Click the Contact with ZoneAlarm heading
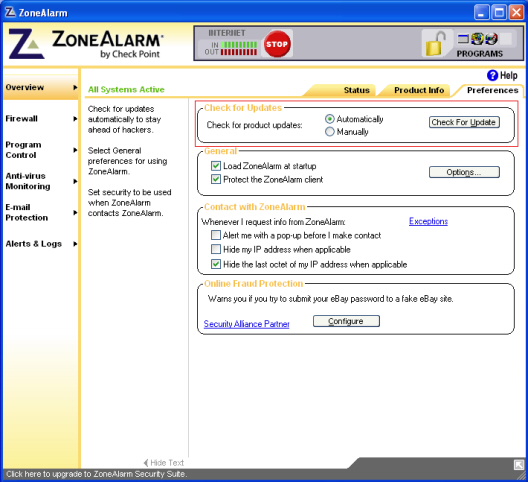The width and height of the screenshot is (528, 482). [255, 207]
